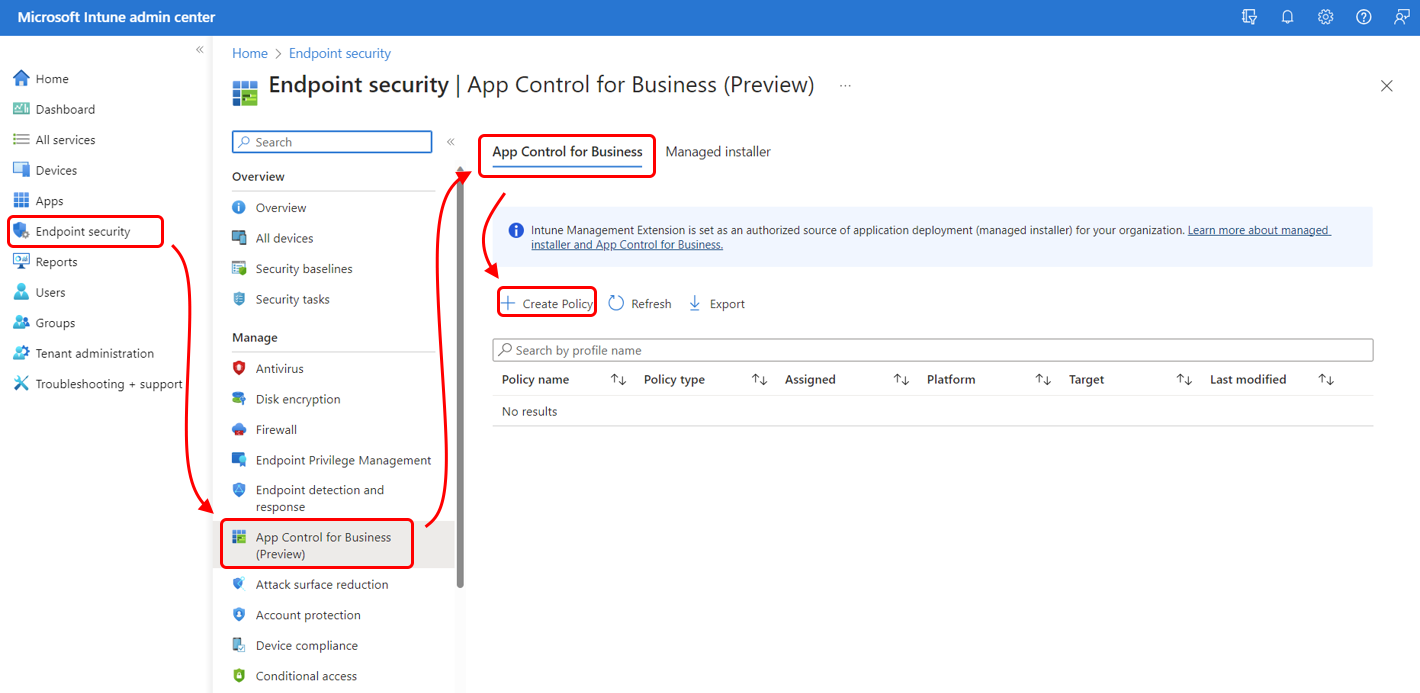The width and height of the screenshot is (1420, 693).
Task: Sort by Target column arrows
Action: click(1184, 379)
